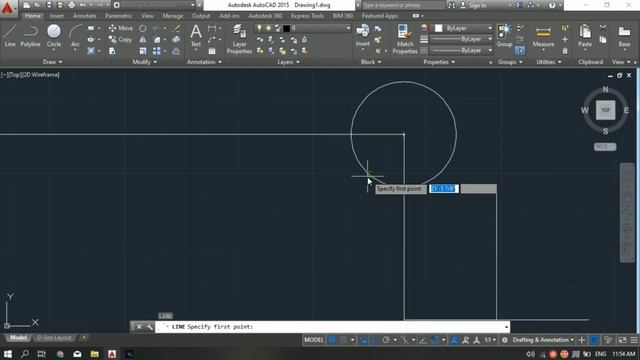This screenshot has height=360, width=640.
Task: Click the Array tool icon
Action: tap(157, 51)
